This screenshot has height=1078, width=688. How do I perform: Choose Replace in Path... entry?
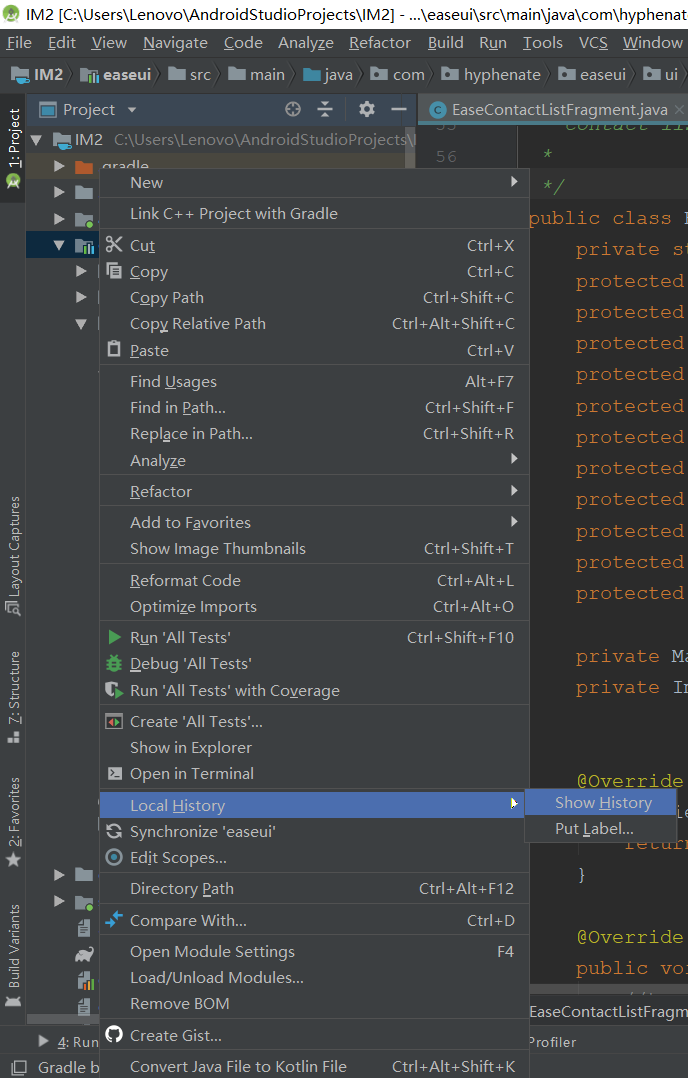click(x=315, y=433)
